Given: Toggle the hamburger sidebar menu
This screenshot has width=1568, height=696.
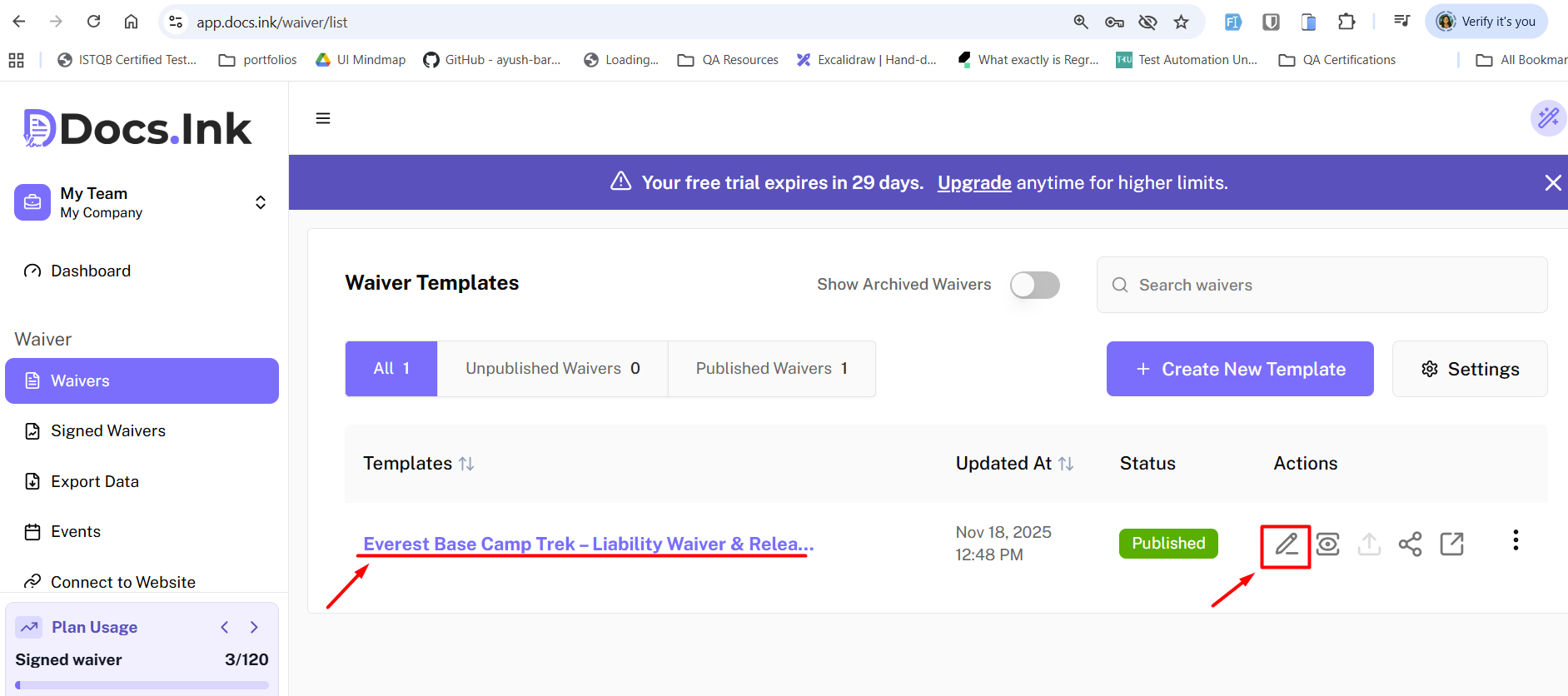Looking at the screenshot, I should click(323, 118).
